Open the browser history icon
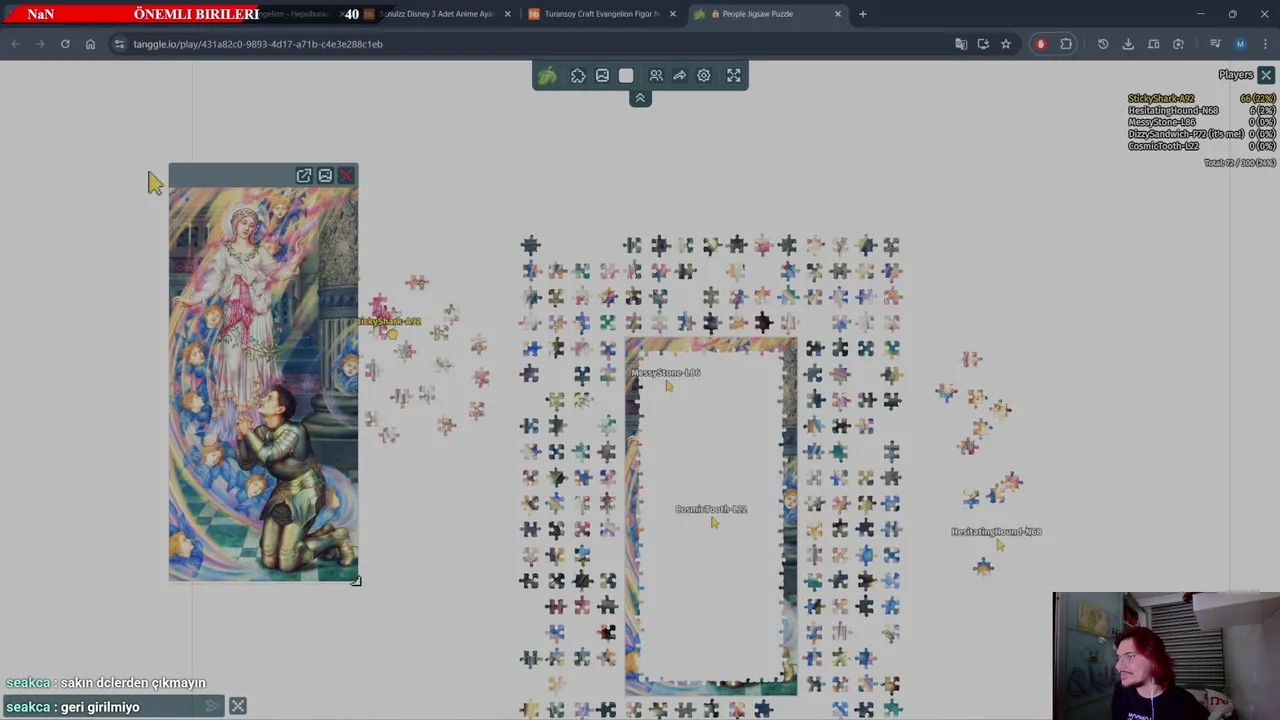1280x720 pixels. (x=1103, y=44)
